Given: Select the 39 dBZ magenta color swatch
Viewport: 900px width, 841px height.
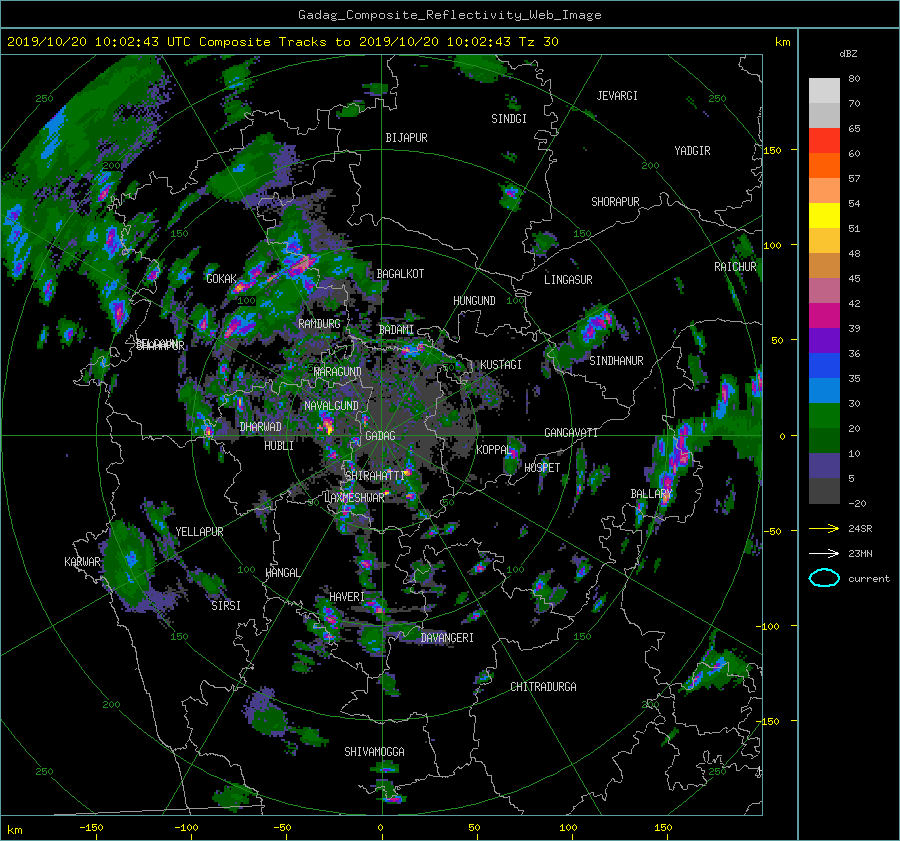Looking at the screenshot, I should coord(824,316).
